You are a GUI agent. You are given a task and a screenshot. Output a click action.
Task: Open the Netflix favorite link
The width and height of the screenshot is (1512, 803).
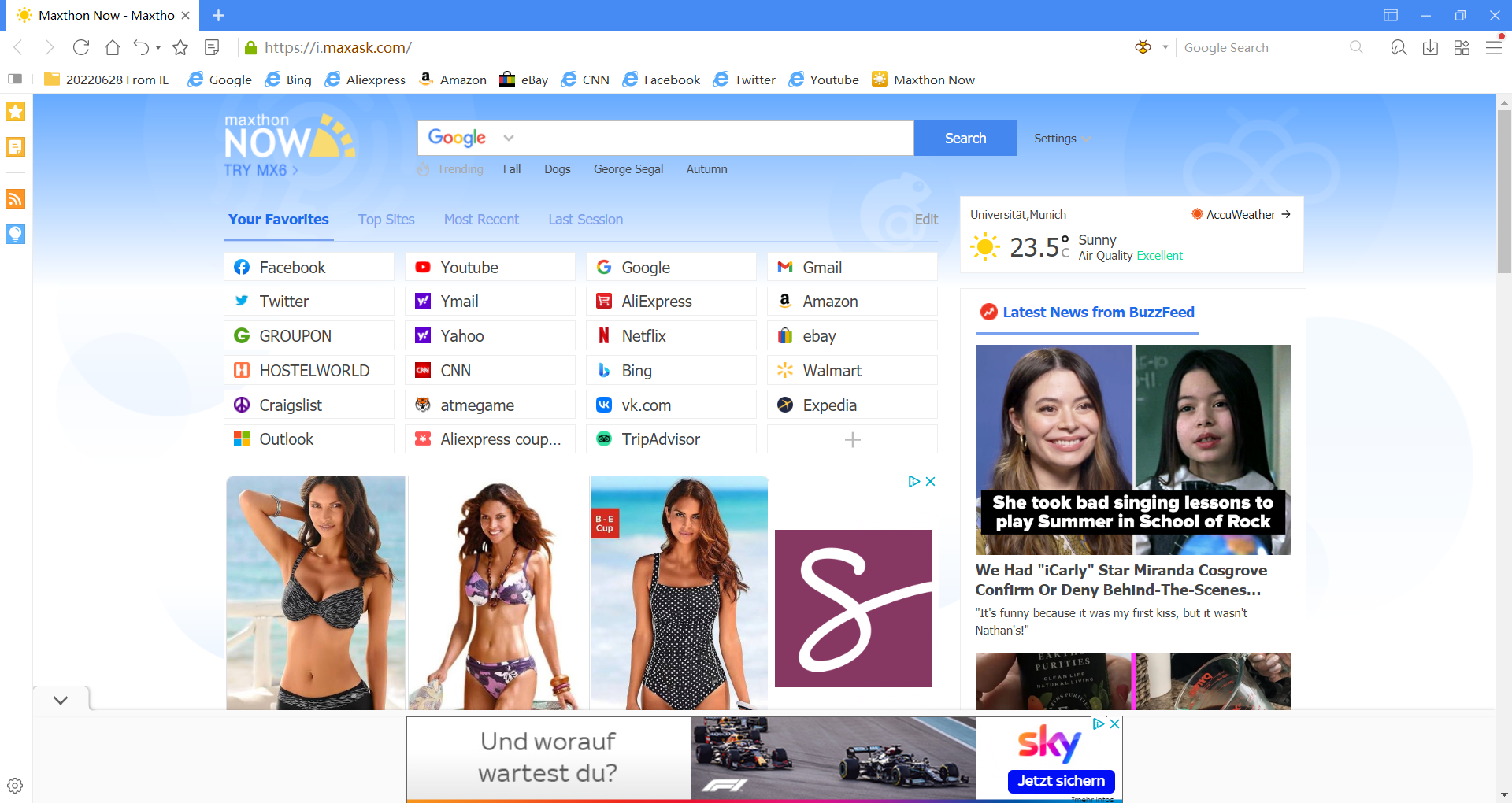(x=643, y=336)
